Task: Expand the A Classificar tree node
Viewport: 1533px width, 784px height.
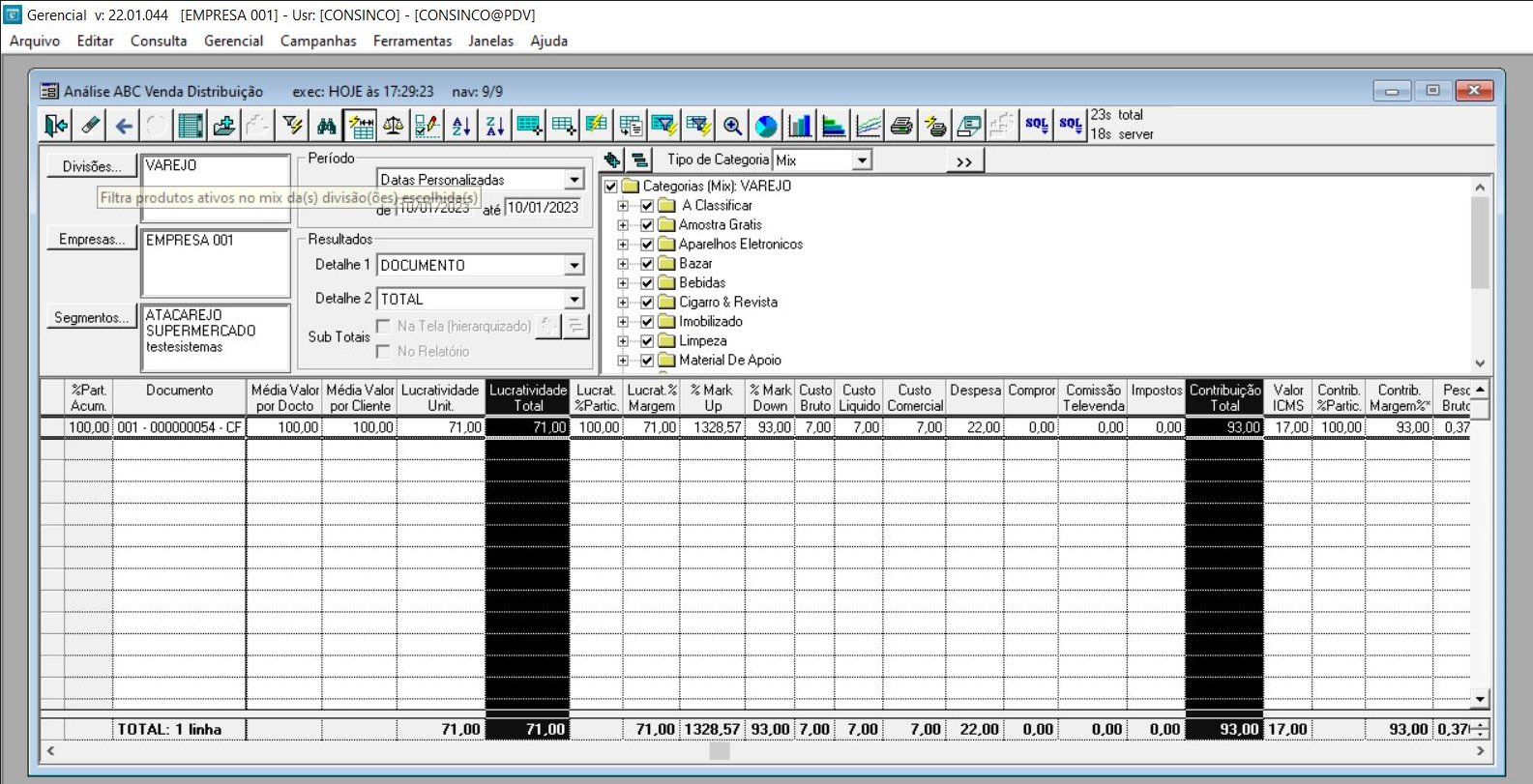Action: [623, 206]
